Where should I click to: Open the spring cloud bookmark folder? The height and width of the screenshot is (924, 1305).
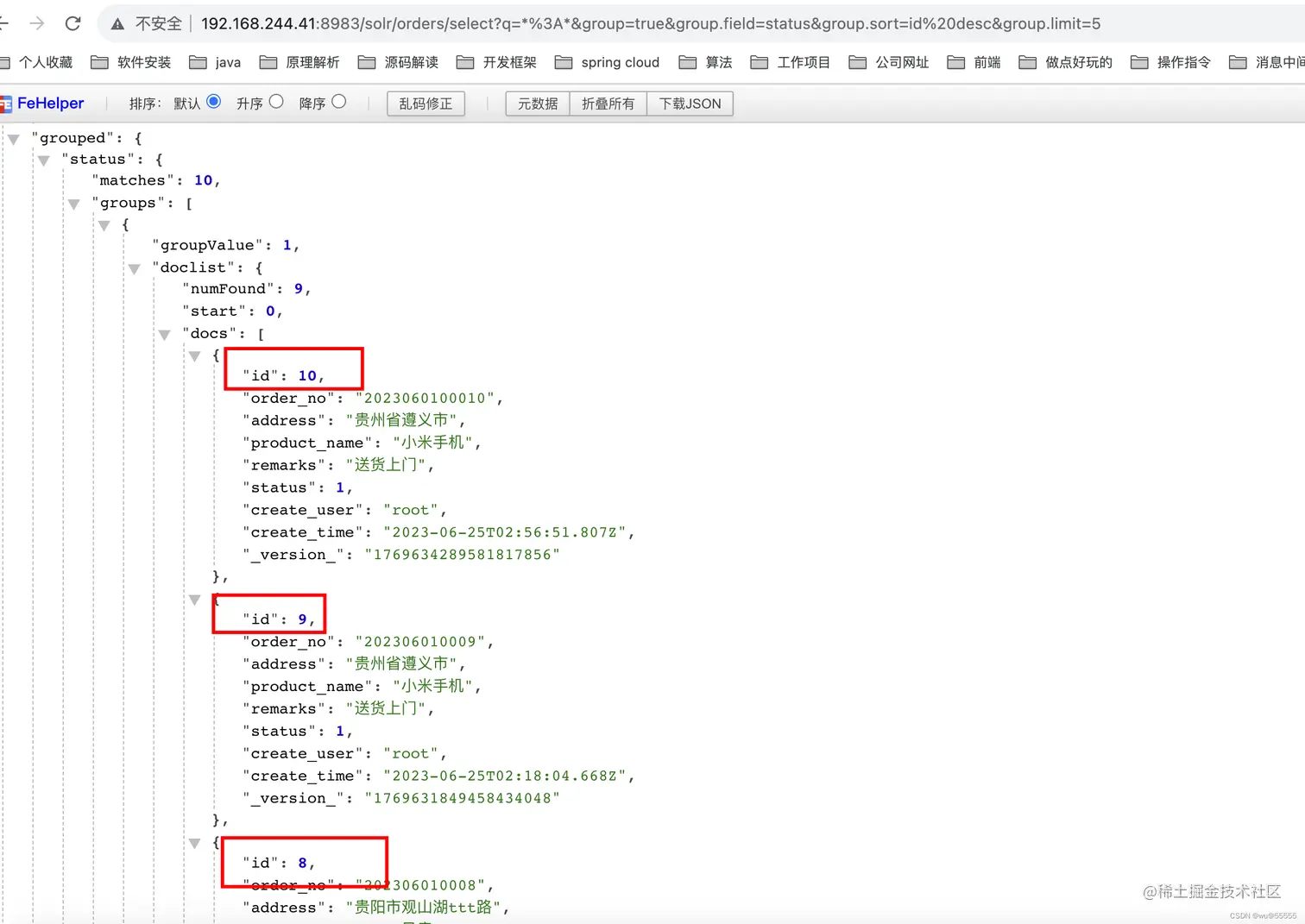(x=607, y=62)
